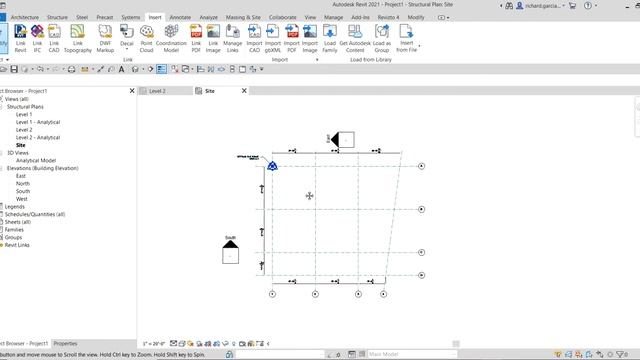640x360 pixels.
Task: Open the richard.garcia account dropdown
Action: tap(563, 6)
